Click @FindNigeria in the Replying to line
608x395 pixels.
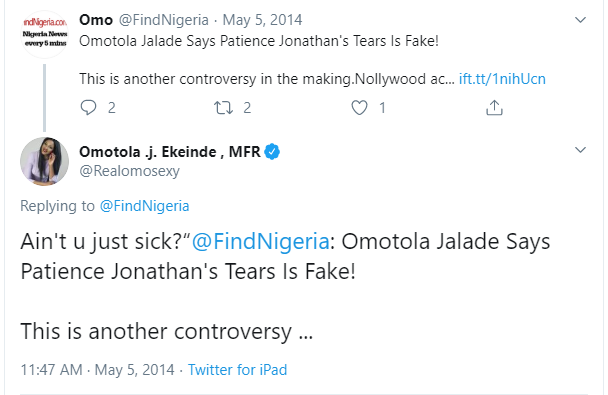tap(145, 206)
